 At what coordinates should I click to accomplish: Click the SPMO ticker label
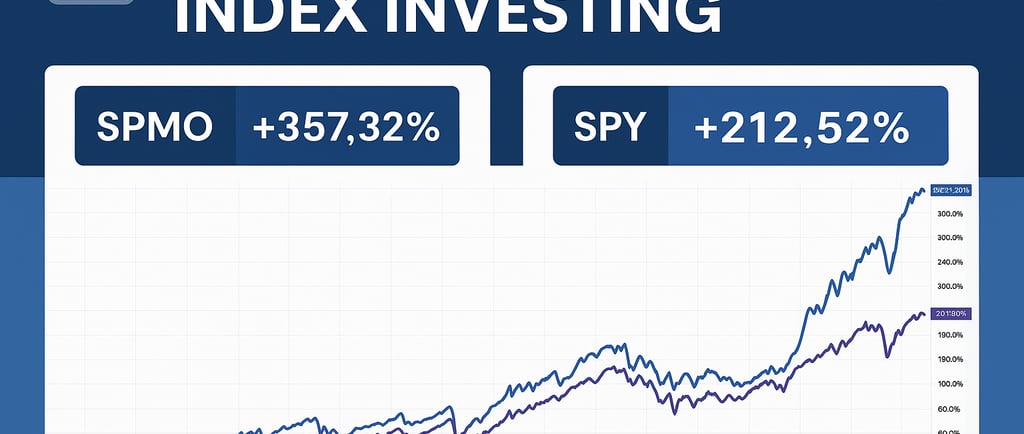coord(155,126)
